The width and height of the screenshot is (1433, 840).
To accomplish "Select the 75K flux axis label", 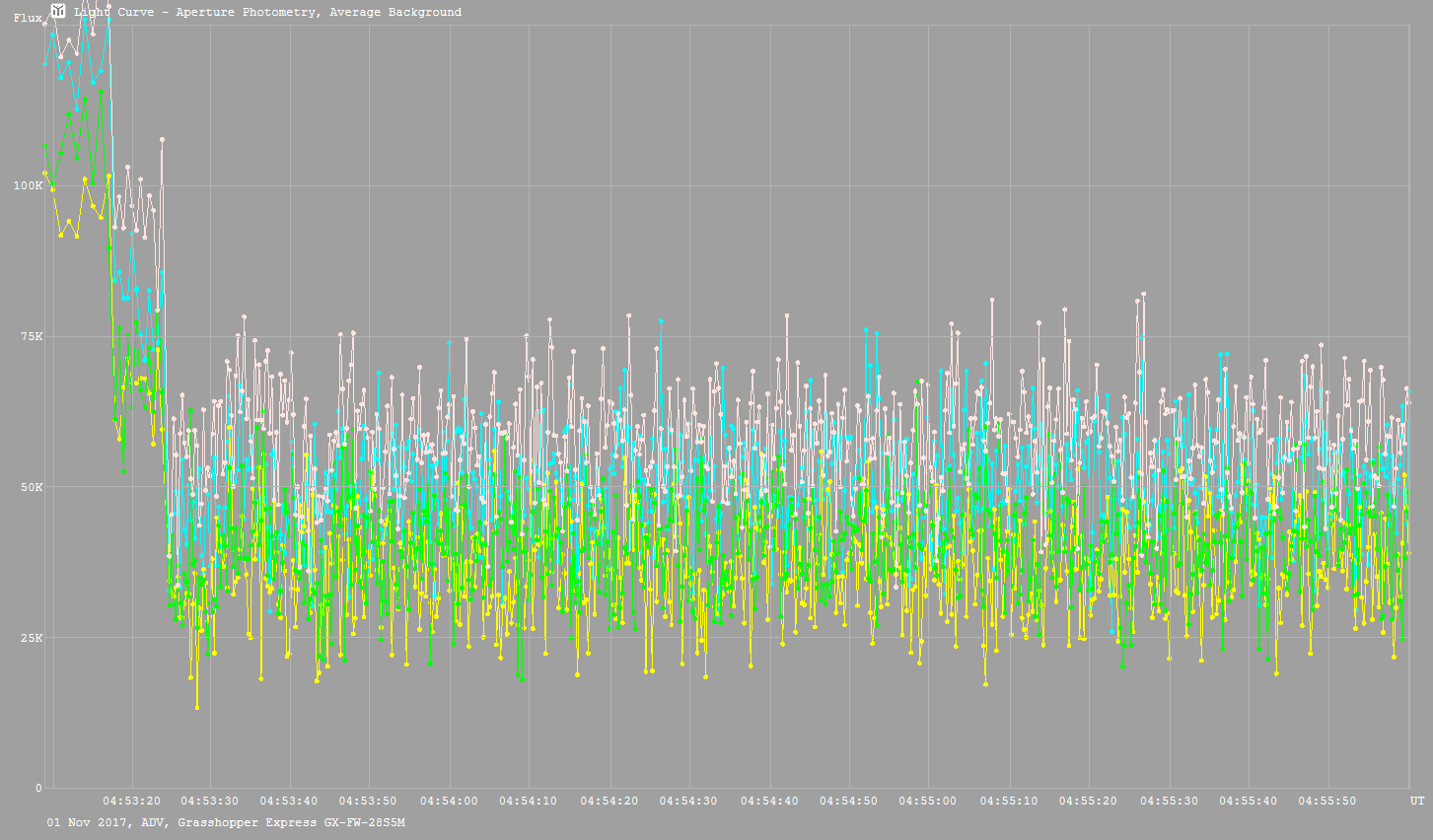I will tap(32, 336).
